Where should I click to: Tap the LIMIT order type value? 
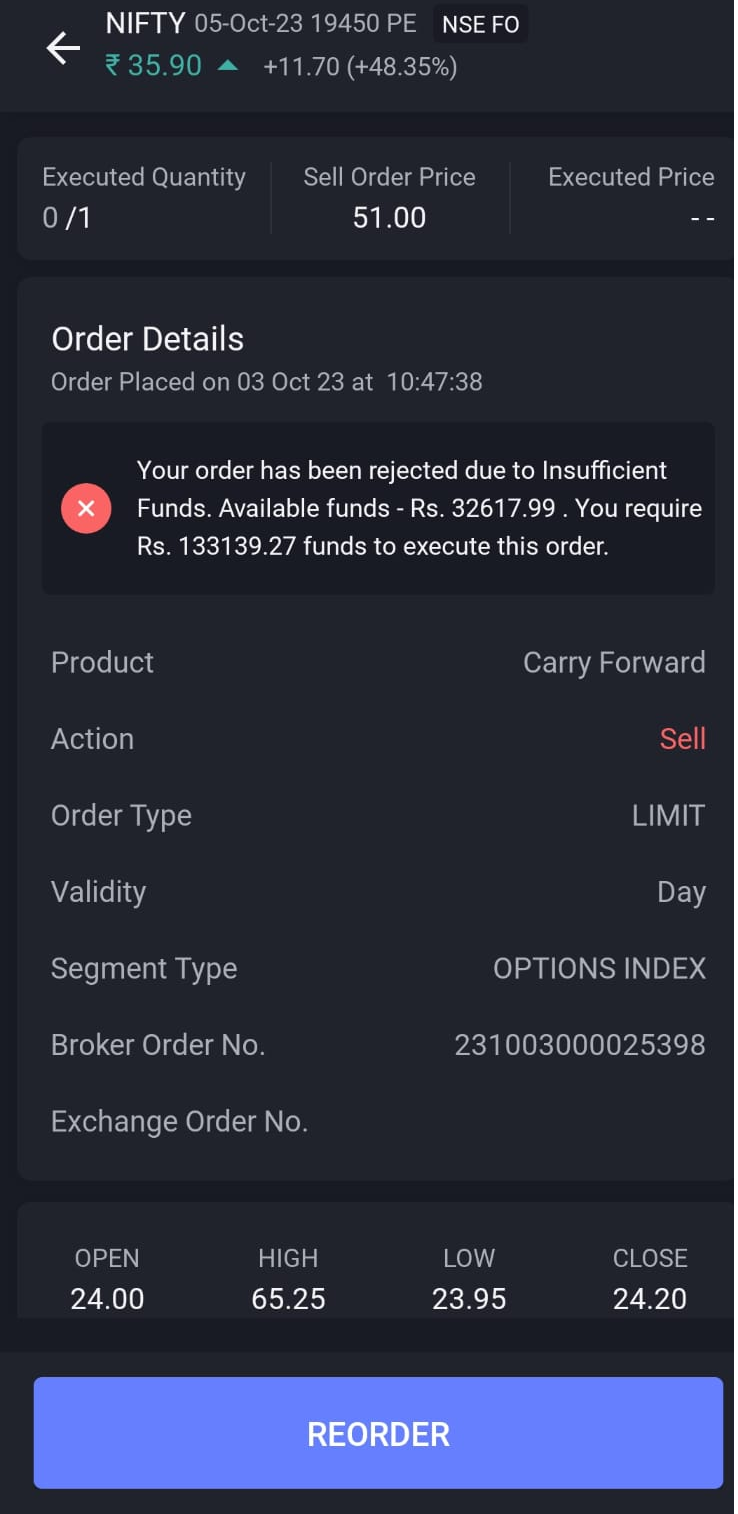pyautogui.click(x=668, y=815)
